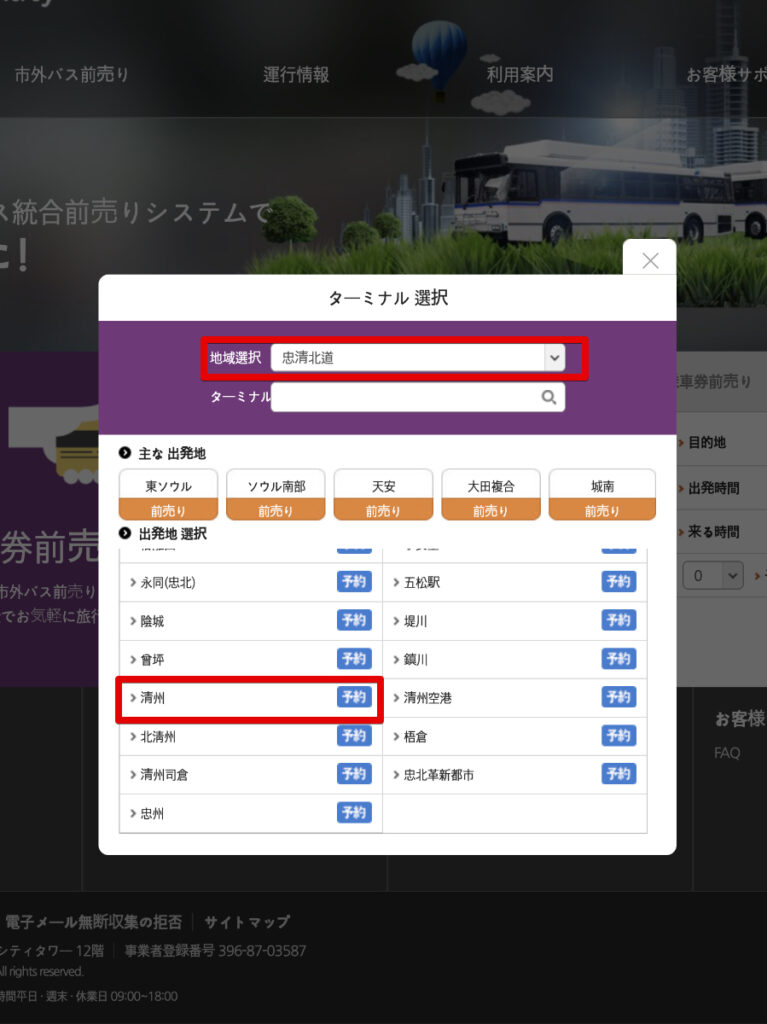Screen dimensions: 767x1024
Task: Select 永同(忠北) terminal name
Action: [167, 583]
